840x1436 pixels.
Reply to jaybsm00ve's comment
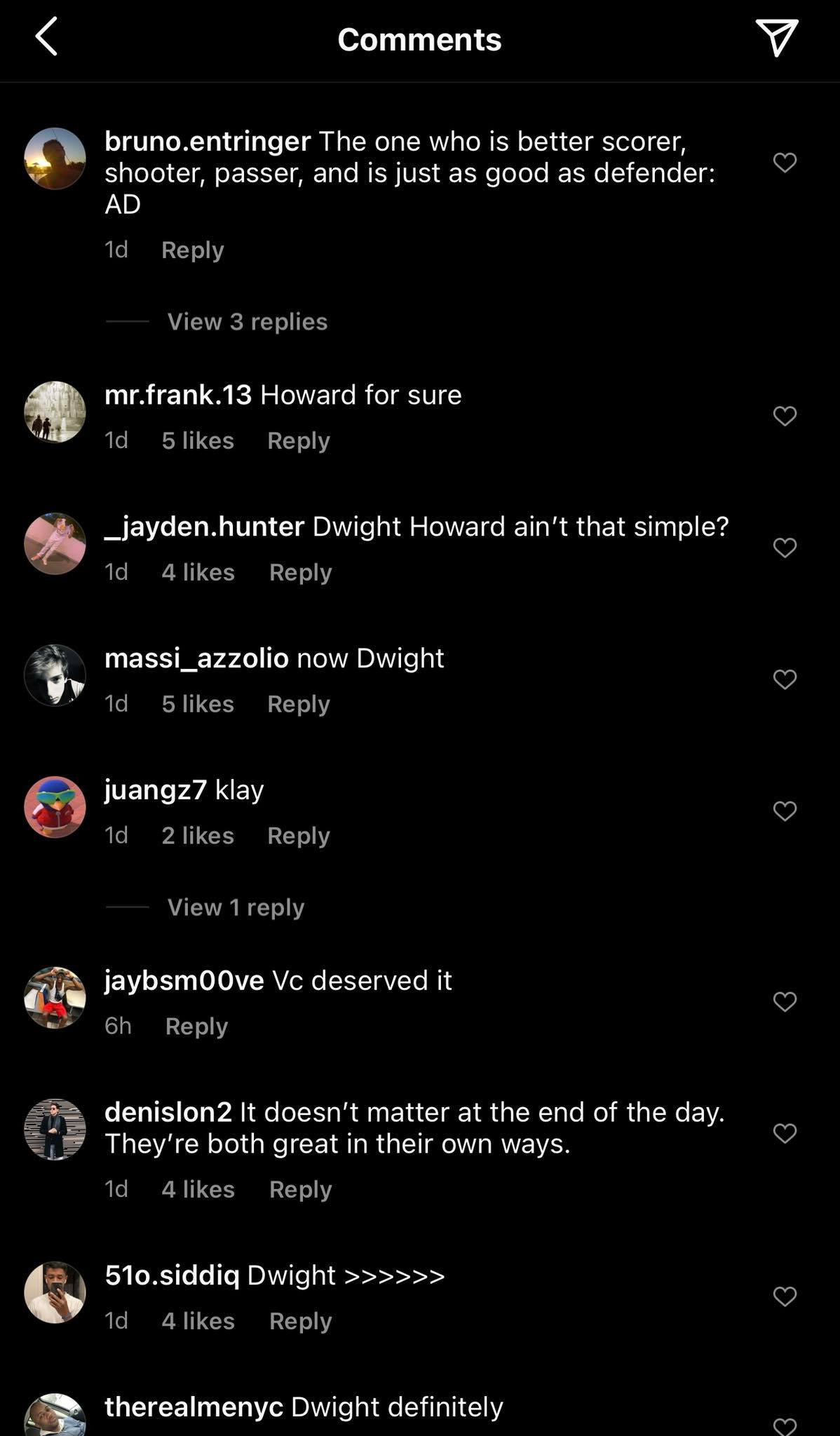[196, 1026]
